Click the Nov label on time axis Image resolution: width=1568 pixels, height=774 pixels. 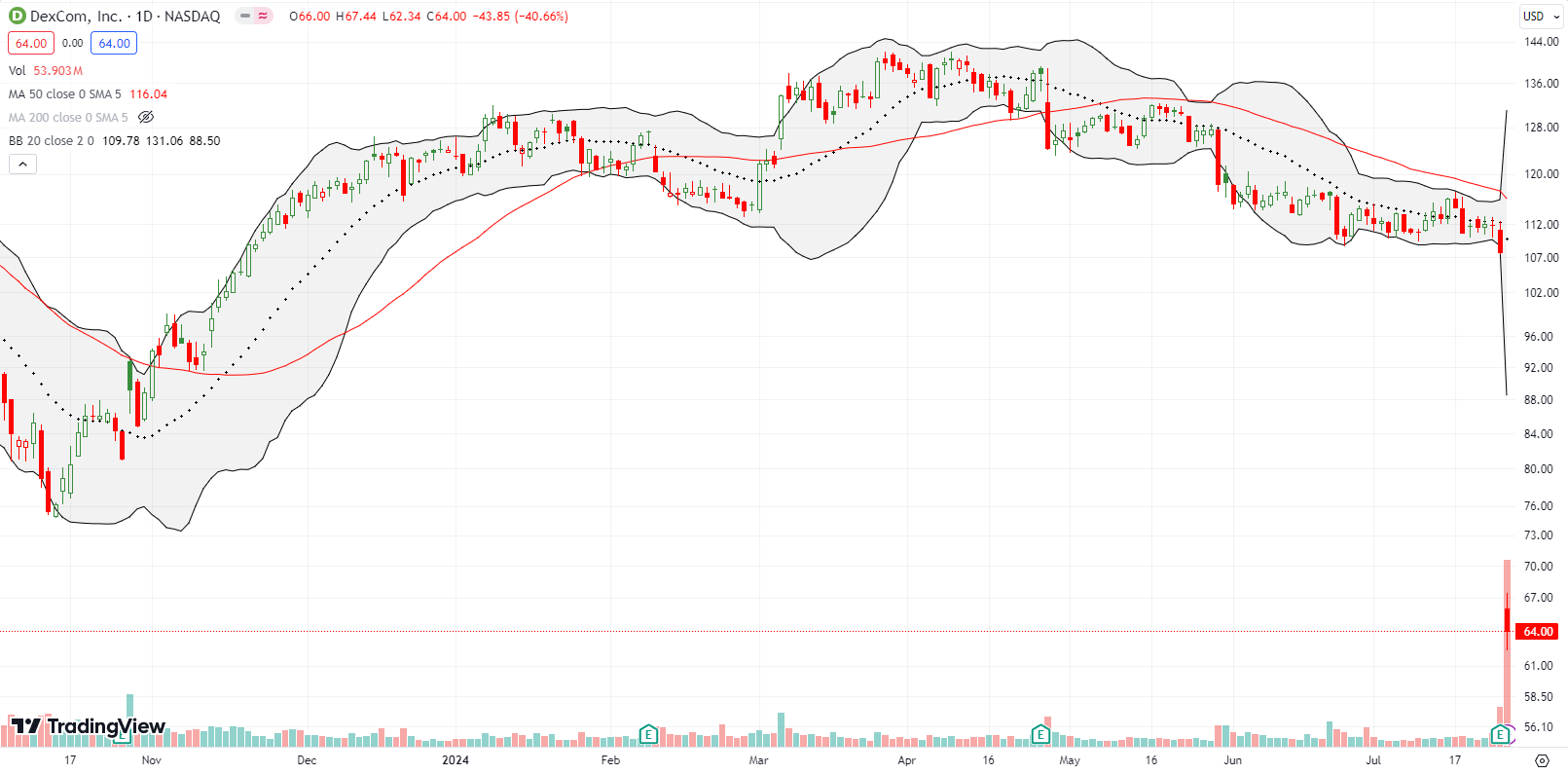pyautogui.click(x=152, y=760)
